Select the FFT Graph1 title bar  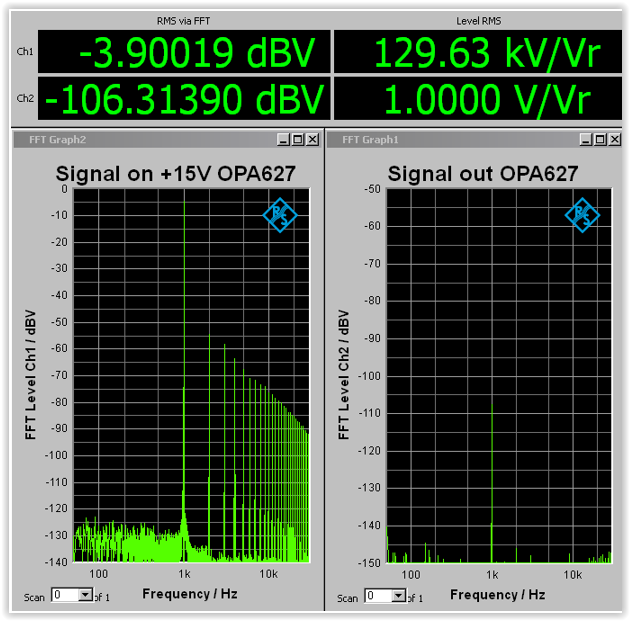[475, 139]
